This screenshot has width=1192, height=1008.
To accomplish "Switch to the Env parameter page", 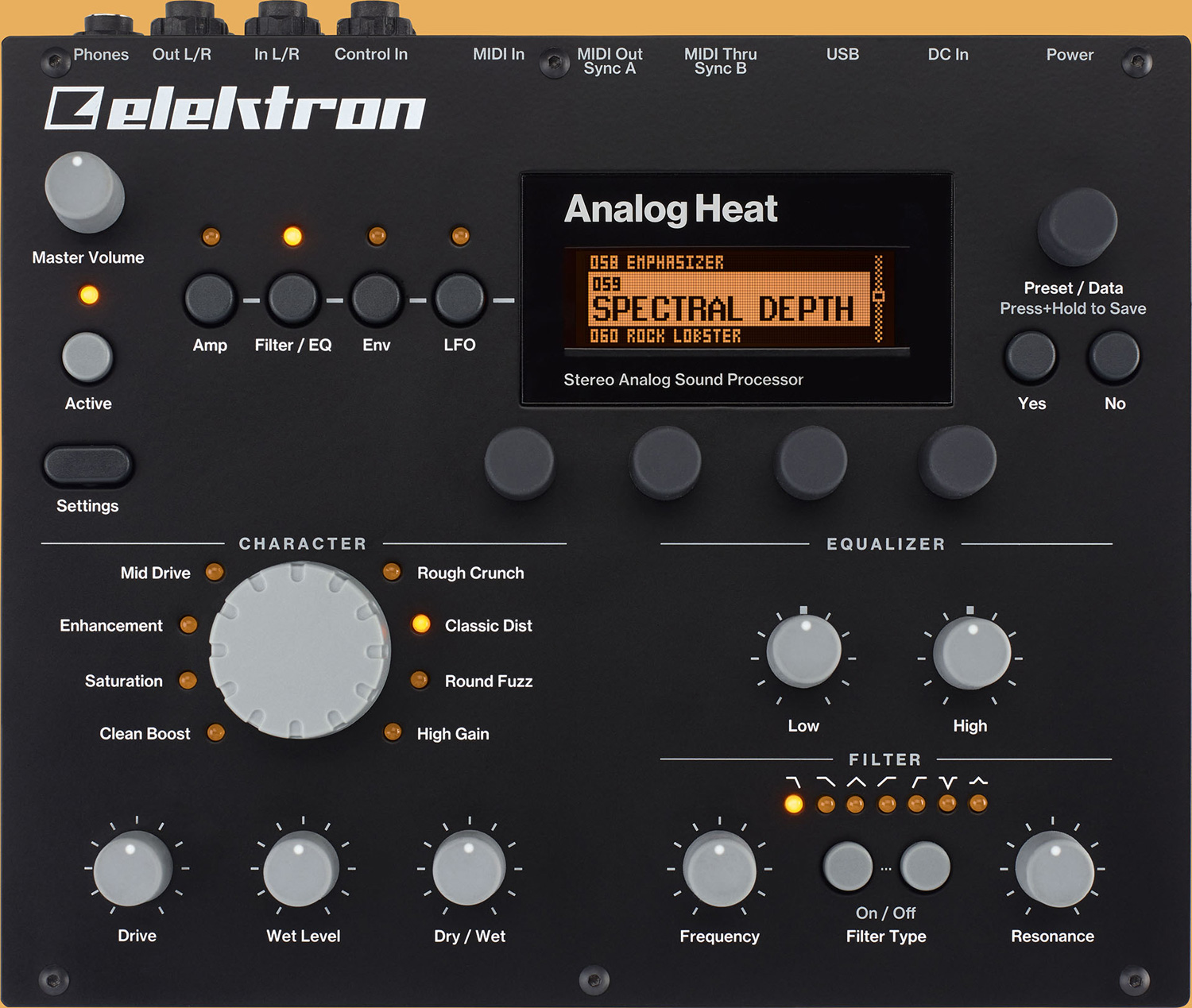I will (377, 300).
